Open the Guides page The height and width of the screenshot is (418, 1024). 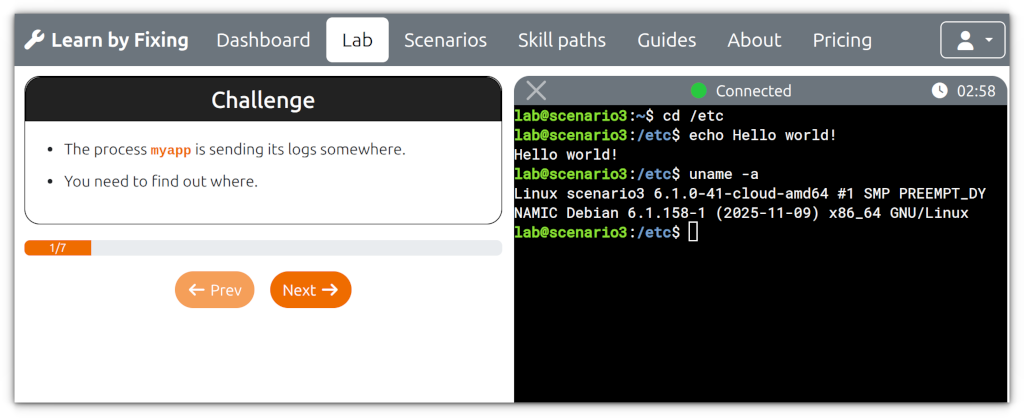[666, 40]
